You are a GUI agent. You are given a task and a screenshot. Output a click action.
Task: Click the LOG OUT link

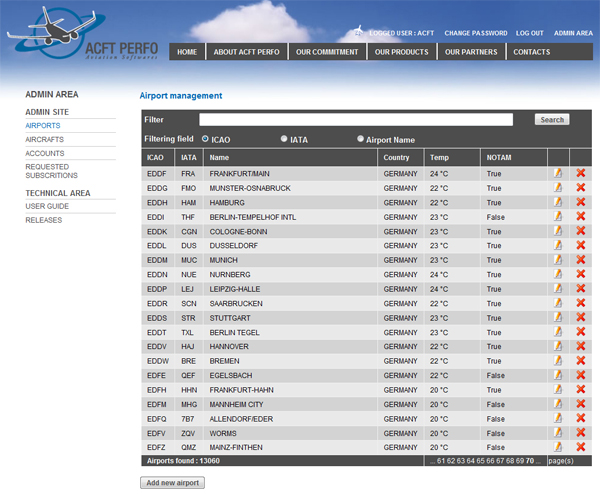(x=529, y=33)
